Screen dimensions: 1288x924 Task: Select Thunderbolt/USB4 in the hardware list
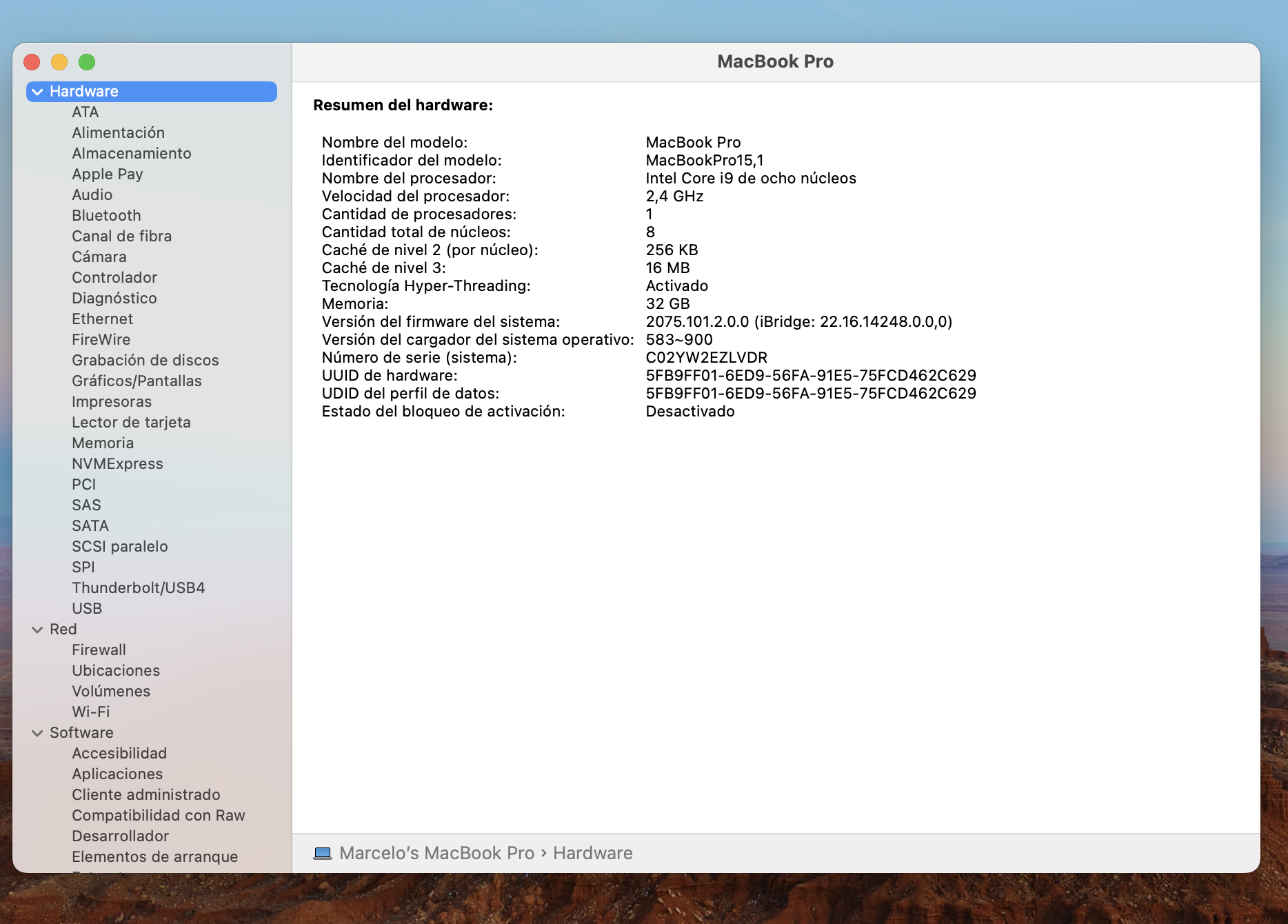coord(138,588)
